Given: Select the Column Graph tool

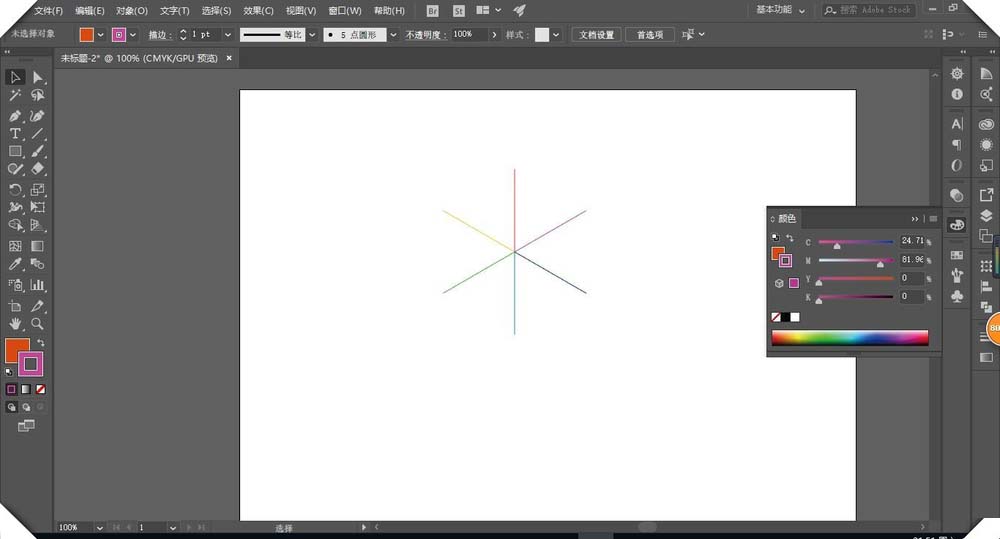Looking at the screenshot, I should [38, 285].
